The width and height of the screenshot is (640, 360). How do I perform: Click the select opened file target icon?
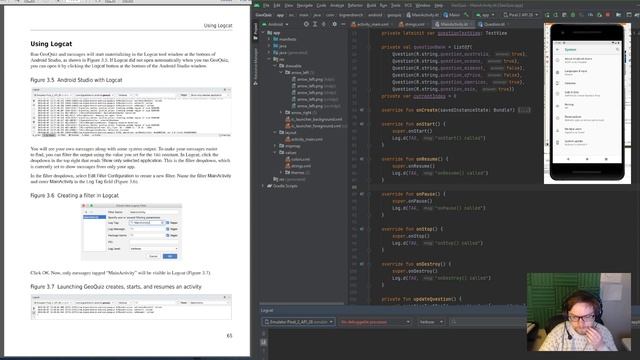click(x=306, y=24)
